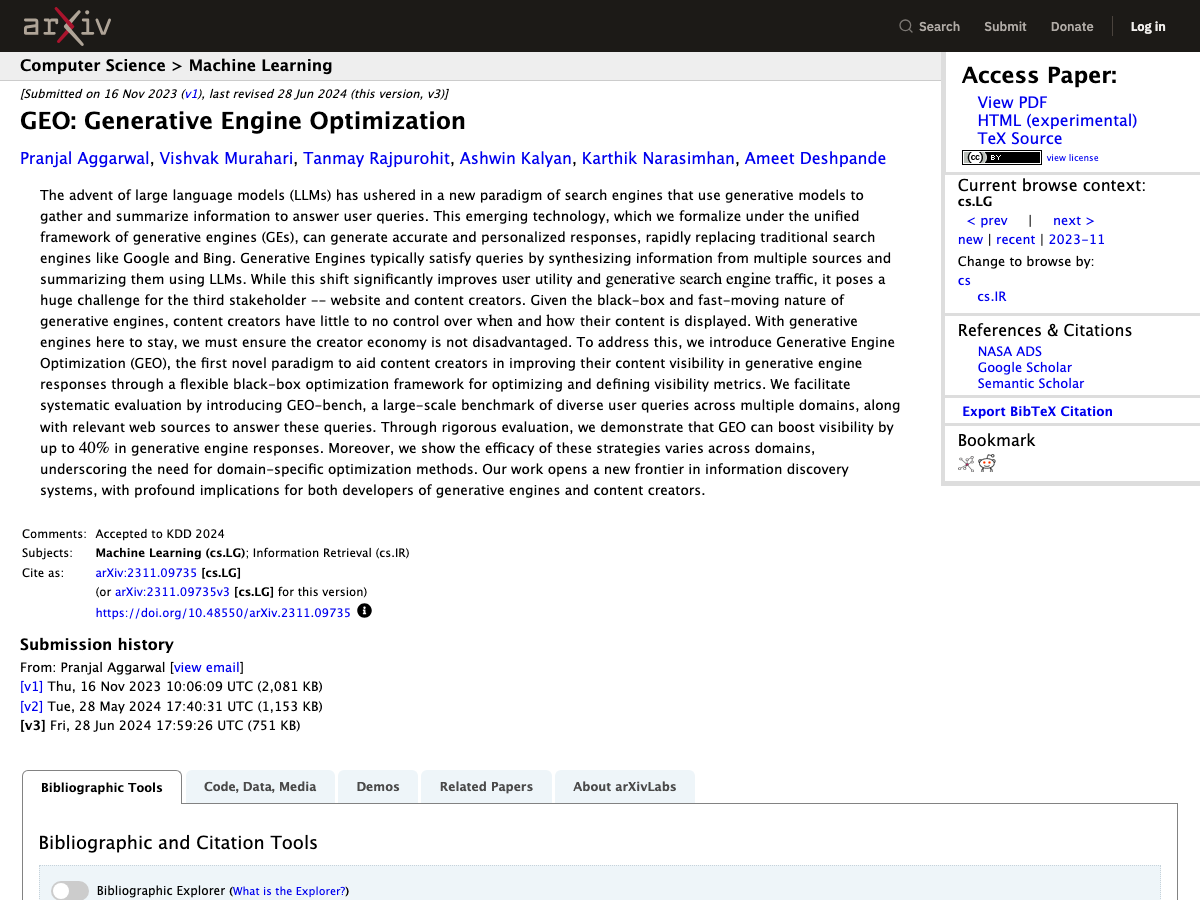The image size is (1200, 900).
Task: Open NASA ADS link
Action: point(1010,351)
